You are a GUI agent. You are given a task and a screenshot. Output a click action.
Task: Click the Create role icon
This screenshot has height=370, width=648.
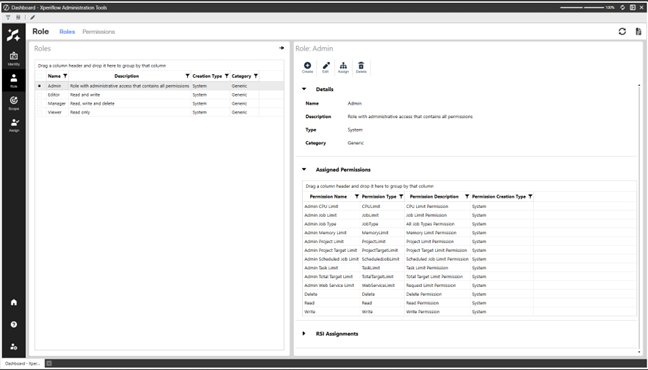(307, 67)
